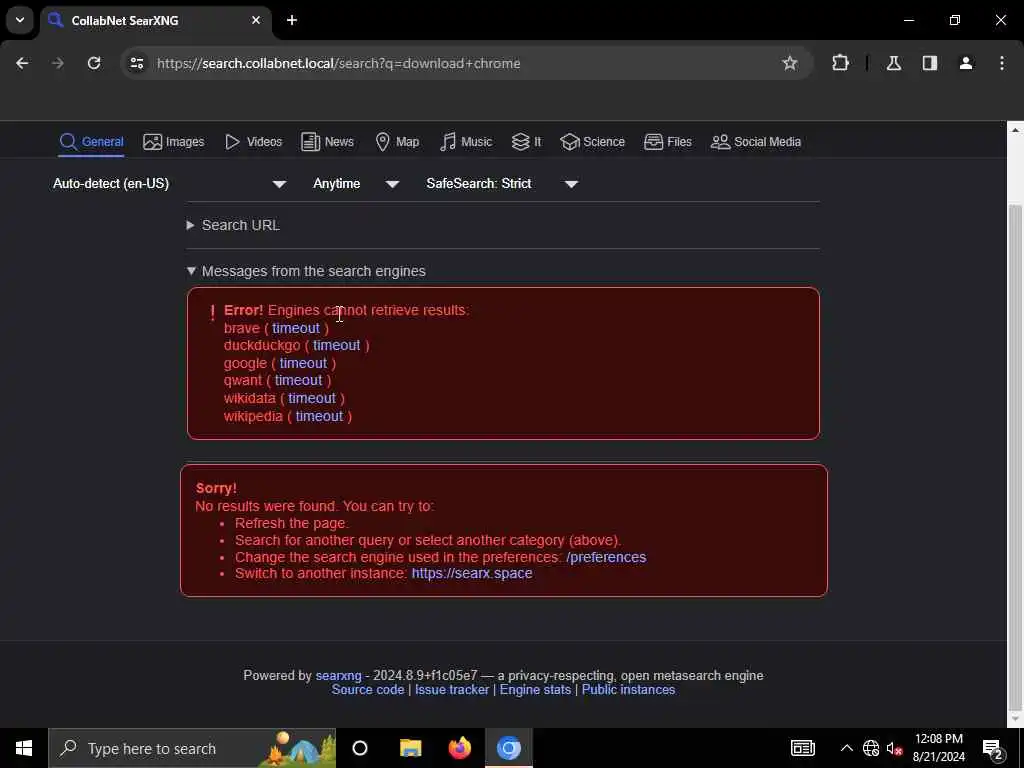The height and width of the screenshot is (768, 1024).
Task: Open the Windows Start menu
Action: point(24,748)
